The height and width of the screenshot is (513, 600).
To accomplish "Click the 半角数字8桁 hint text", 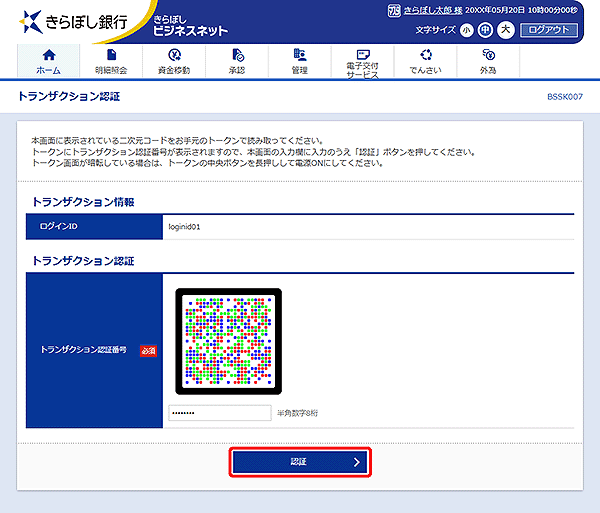I will pos(297,413).
